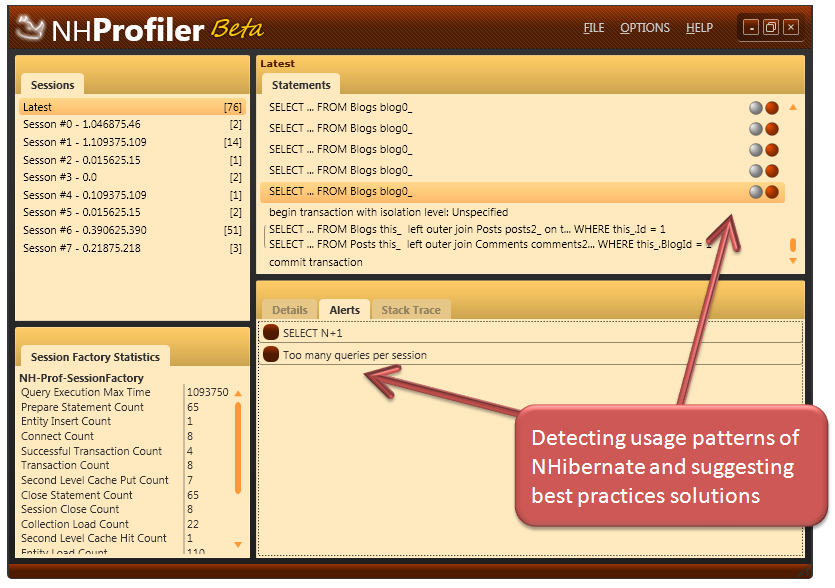835x588 pixels.
Task: Select Sesson #7 - 0.21875.218
Action: click(132, 248)
